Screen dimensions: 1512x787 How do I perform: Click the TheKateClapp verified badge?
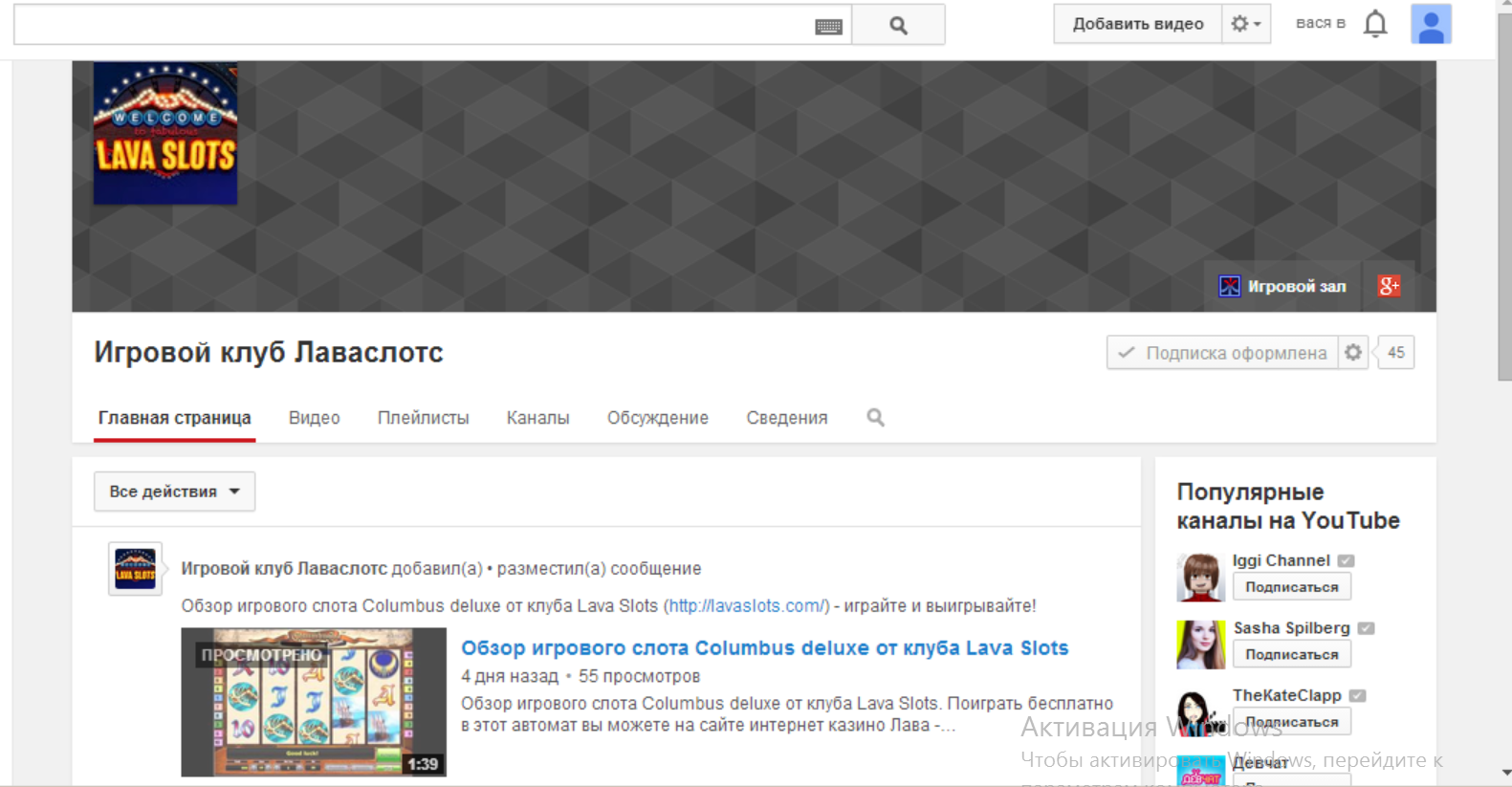tap(1357, 696)
